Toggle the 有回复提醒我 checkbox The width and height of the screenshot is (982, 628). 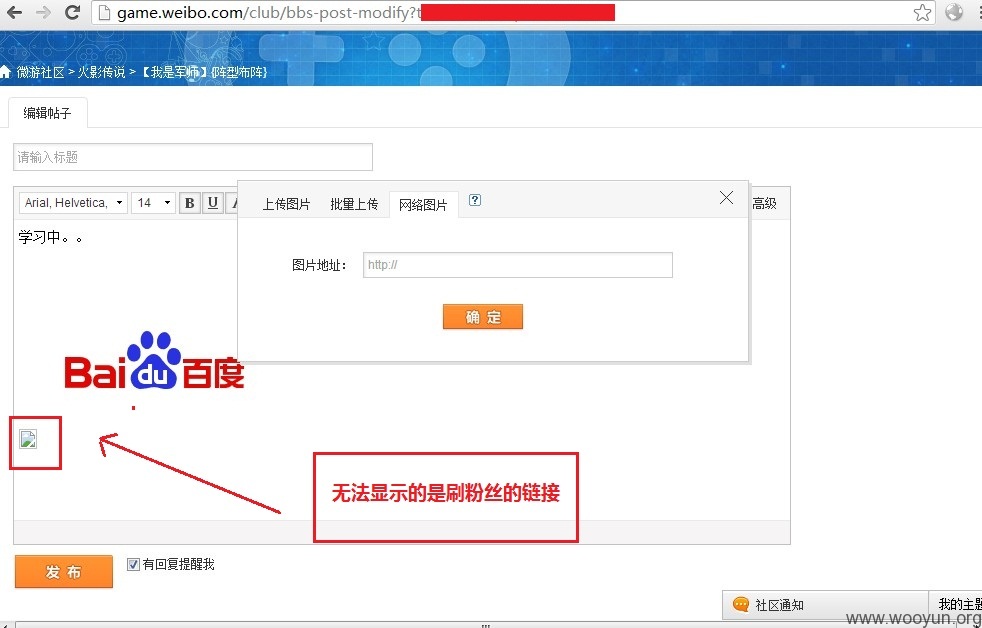point(133,565)
